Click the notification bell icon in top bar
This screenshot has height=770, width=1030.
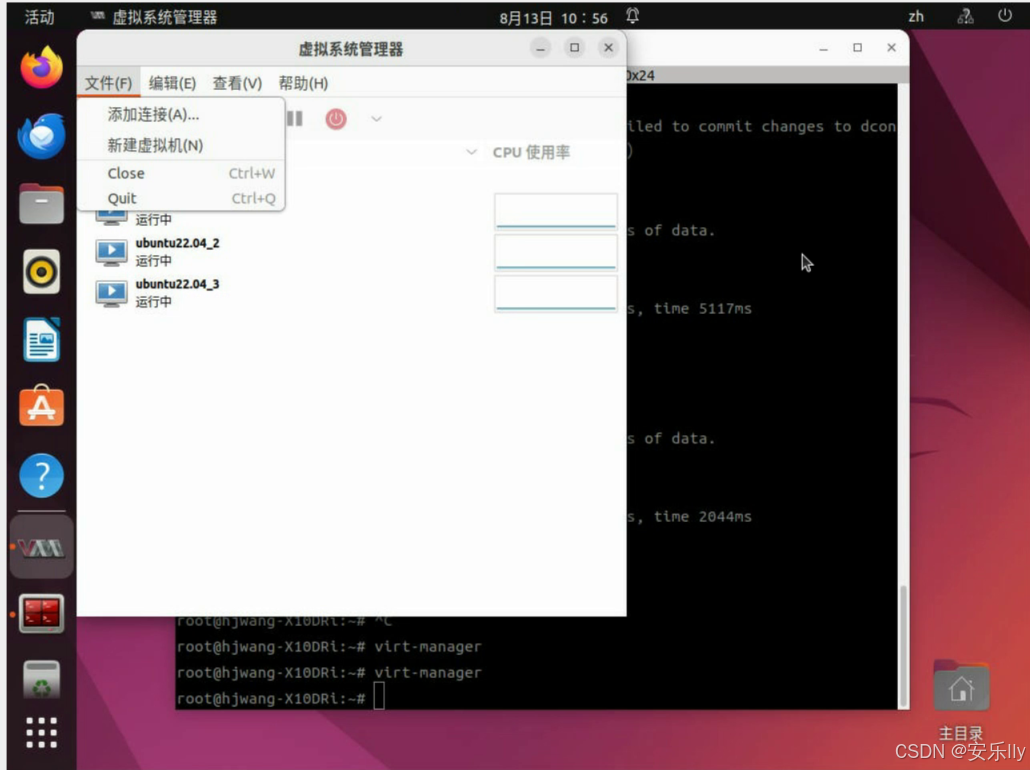(x=633, y=16)
